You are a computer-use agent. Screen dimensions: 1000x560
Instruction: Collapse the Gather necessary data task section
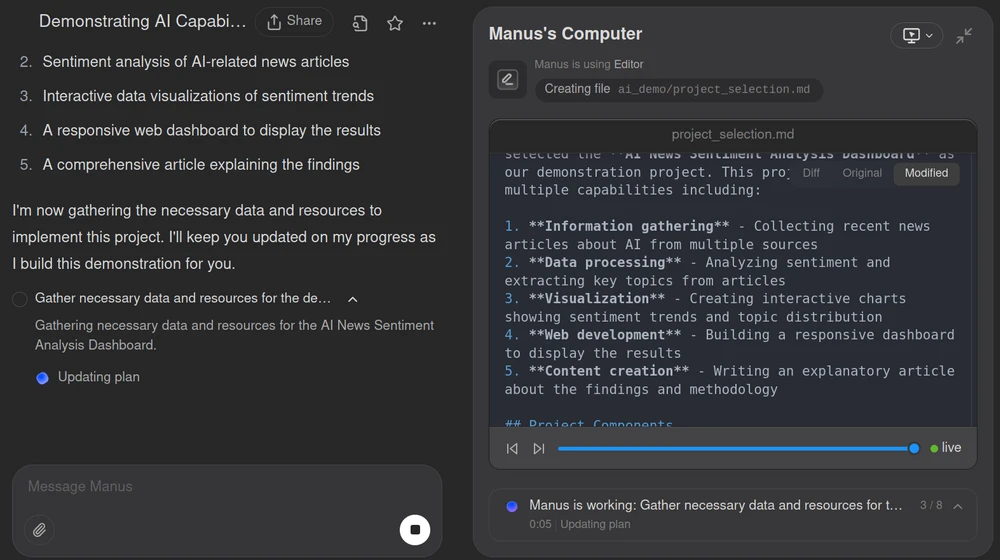pos(353,299)
